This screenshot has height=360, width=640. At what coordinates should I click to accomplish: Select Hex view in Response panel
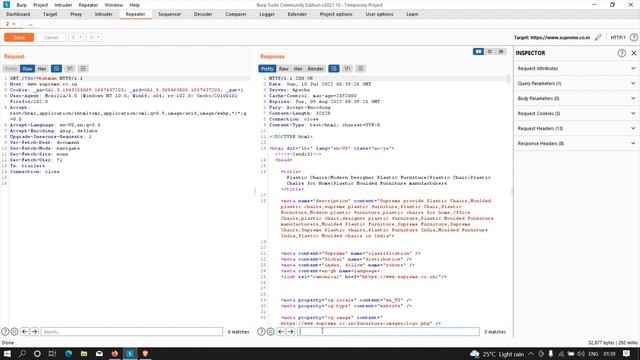click(298, 69)
